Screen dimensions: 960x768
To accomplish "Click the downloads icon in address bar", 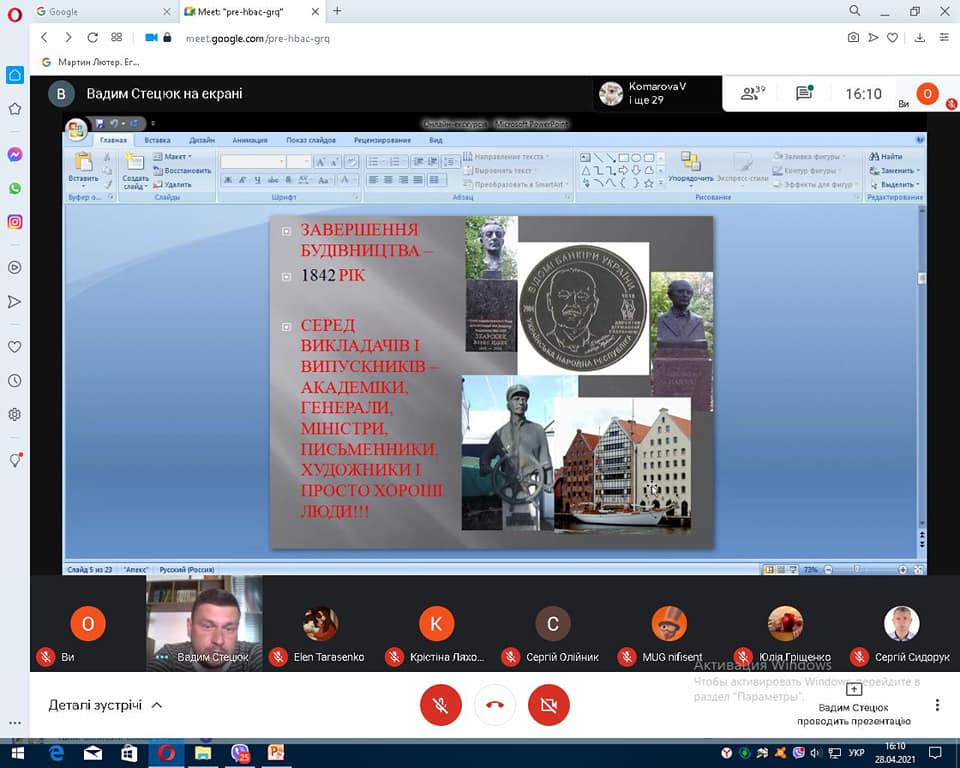I will [943, 38].
